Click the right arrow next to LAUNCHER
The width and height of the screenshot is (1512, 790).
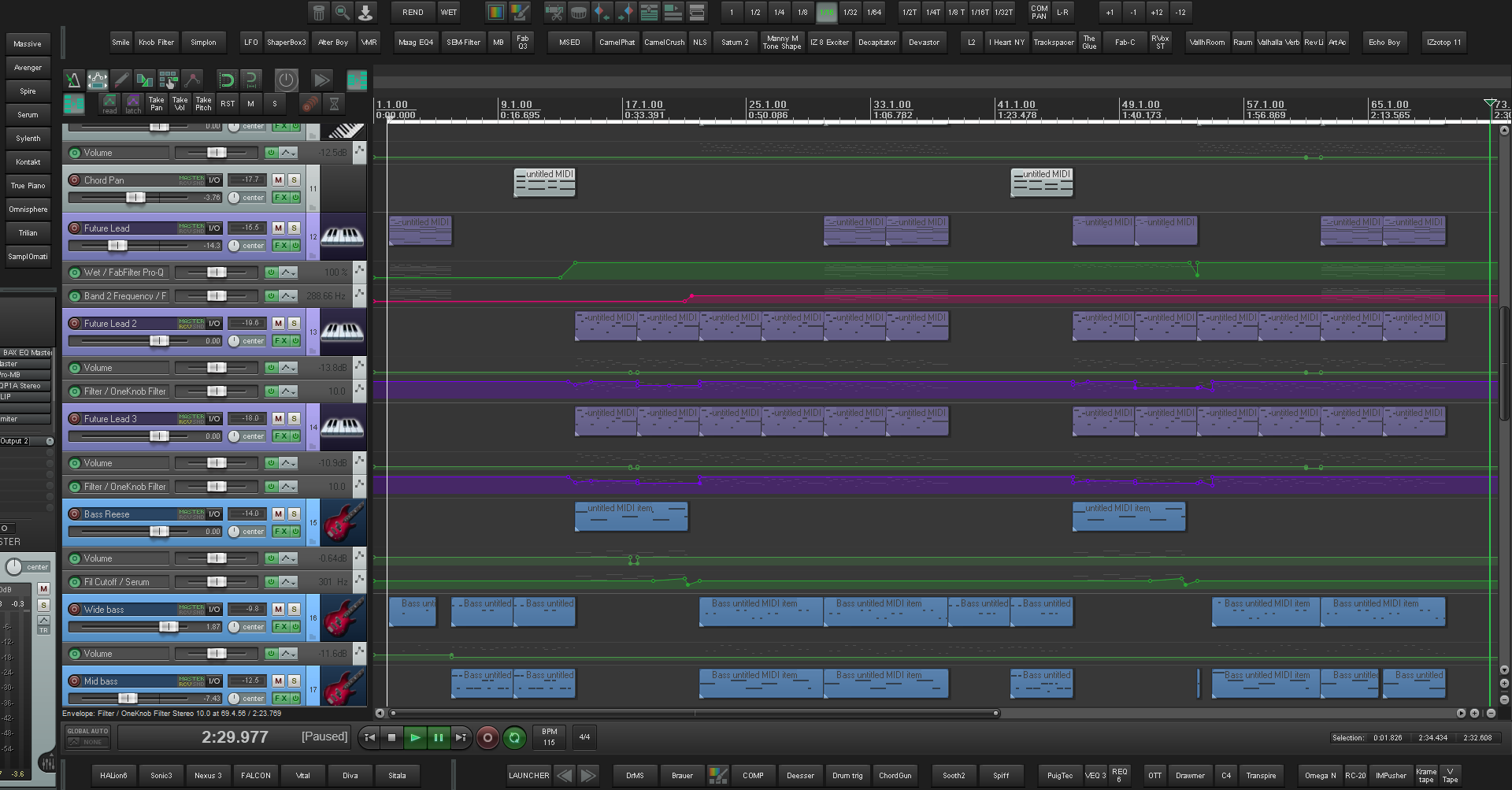(x=588, y=775)
